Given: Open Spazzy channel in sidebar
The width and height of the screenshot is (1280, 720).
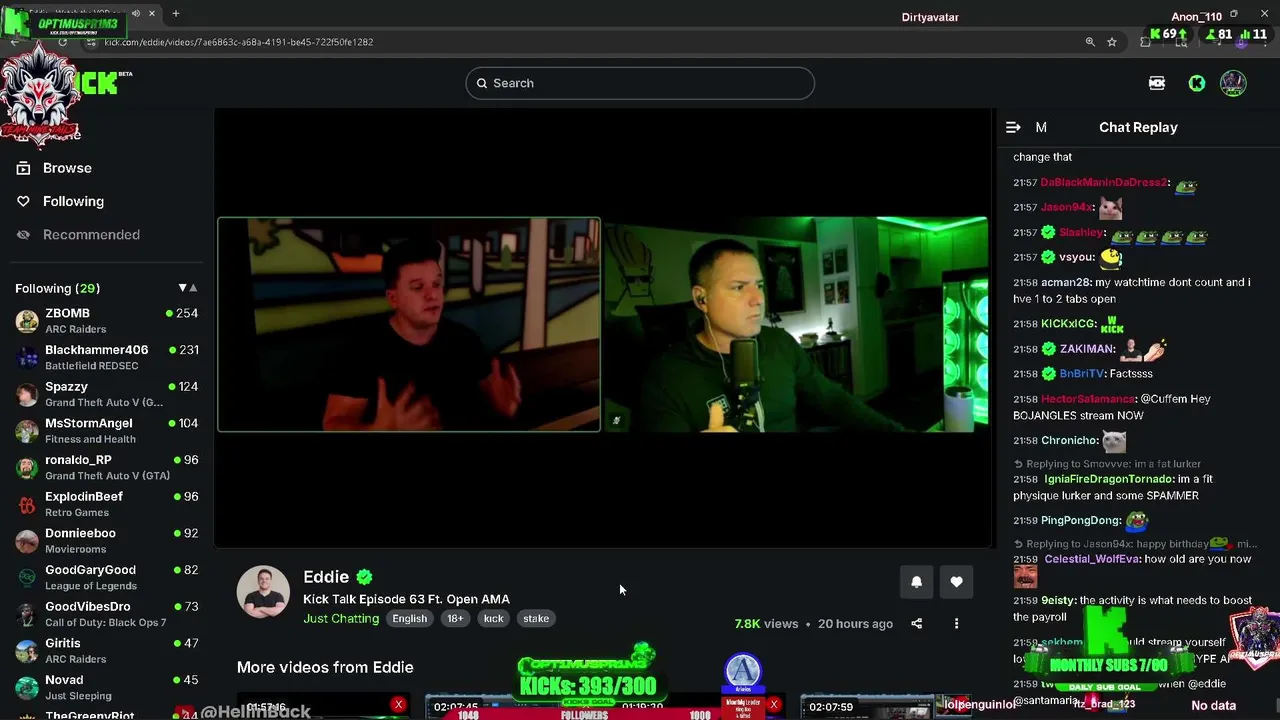Looking at the screenshot, I should [x=106, y=394].
